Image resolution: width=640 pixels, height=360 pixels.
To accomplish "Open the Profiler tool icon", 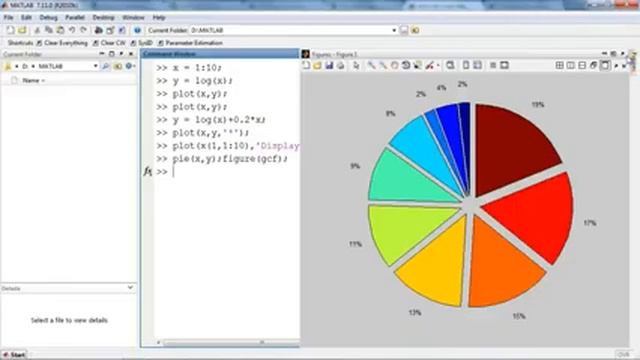I will (122, 30).
